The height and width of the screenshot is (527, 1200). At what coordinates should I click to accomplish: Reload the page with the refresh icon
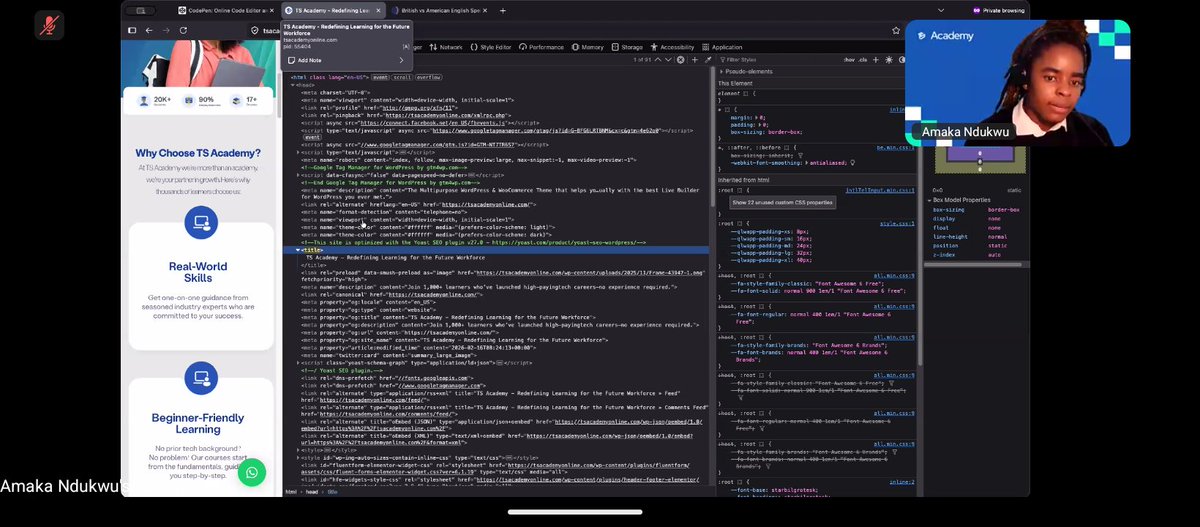(x=183, y=30)
